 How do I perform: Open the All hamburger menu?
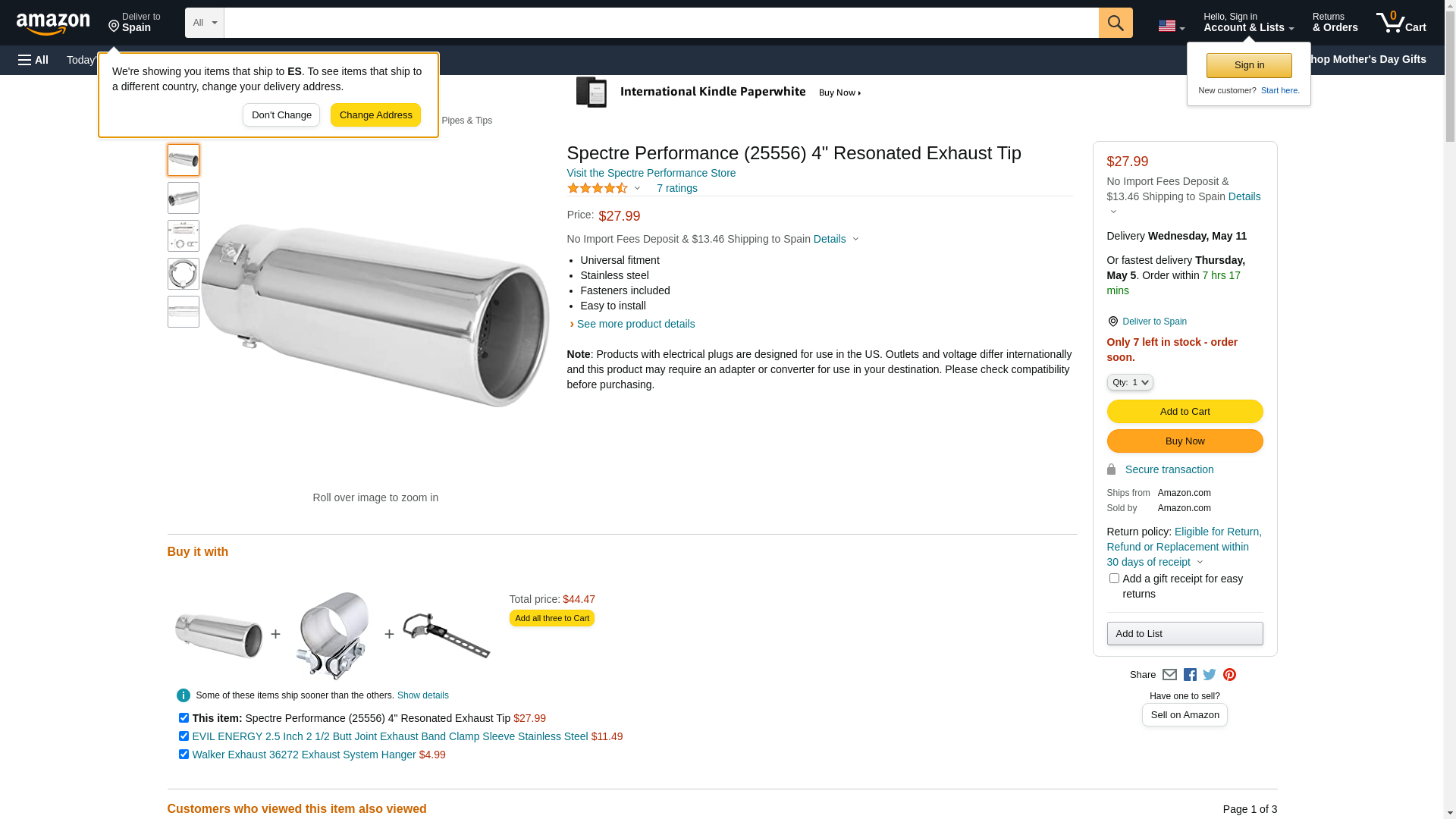pos(33,60)
